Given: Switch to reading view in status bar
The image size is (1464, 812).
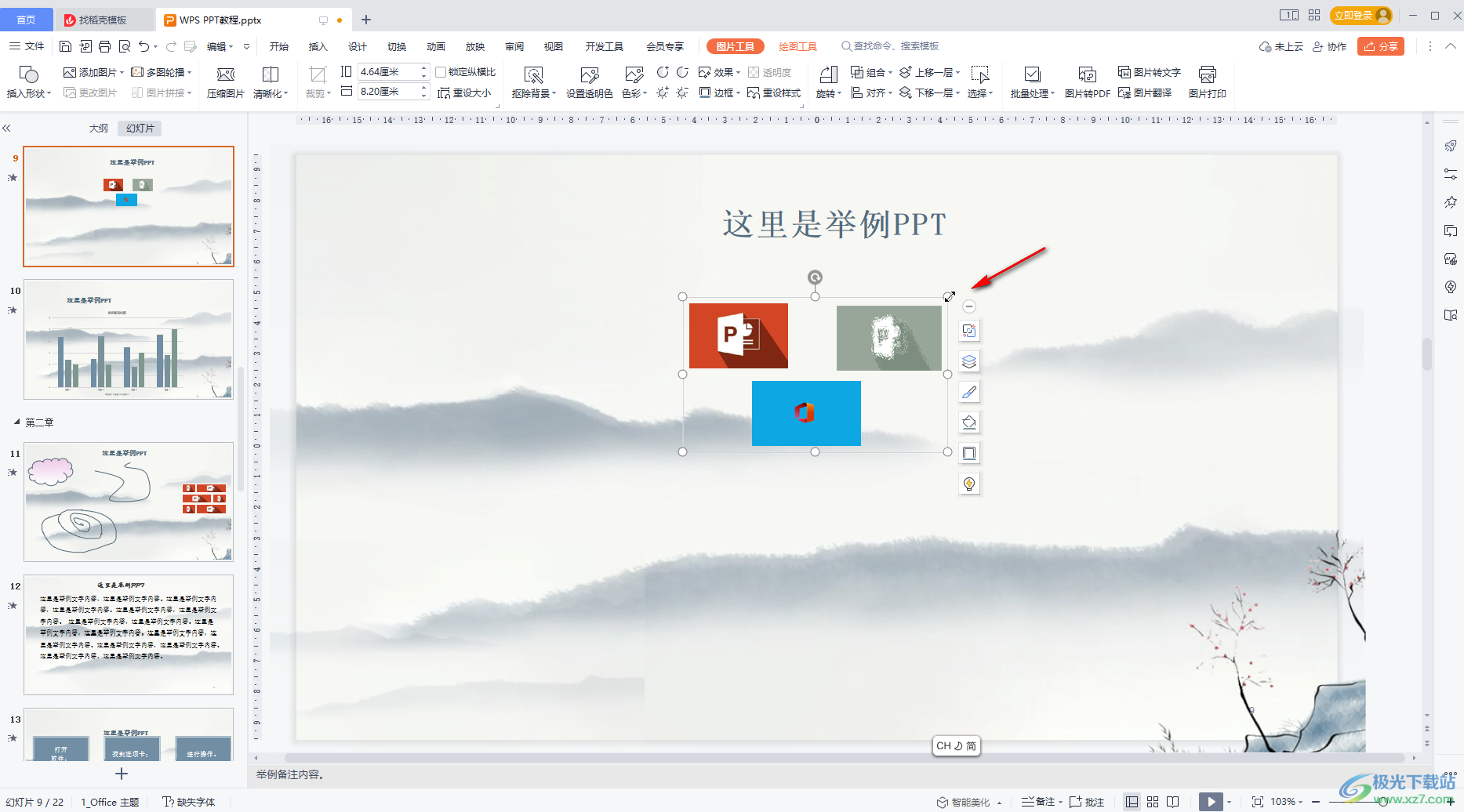Looking at the screenshot, I should [x=1172, y=802].
